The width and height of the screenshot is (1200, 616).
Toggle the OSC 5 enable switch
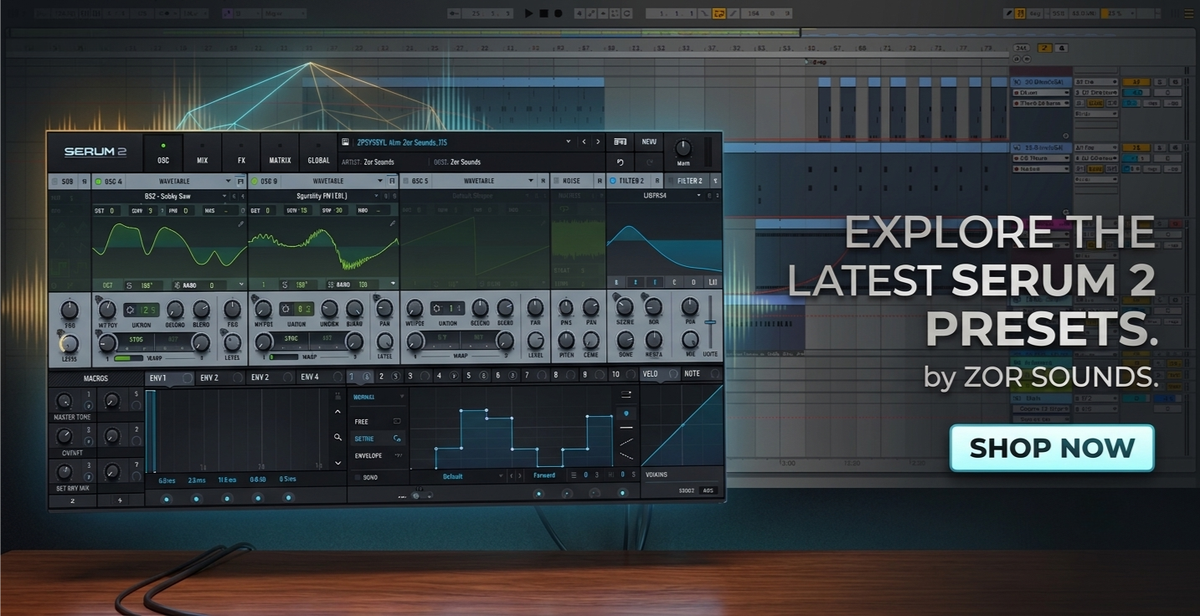click(x=406, y=181)
